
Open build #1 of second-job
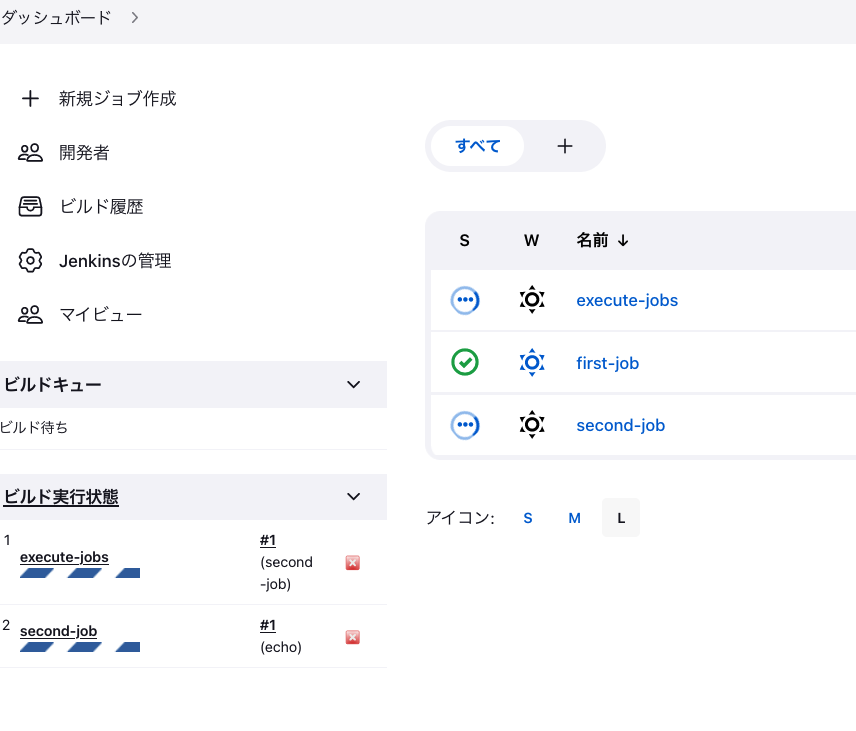tap(266, 625)
